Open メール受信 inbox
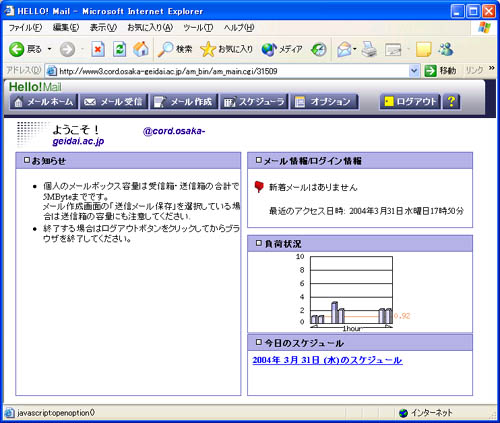The width and height of the screenshot is (500, 423). [x=114, y=102]
